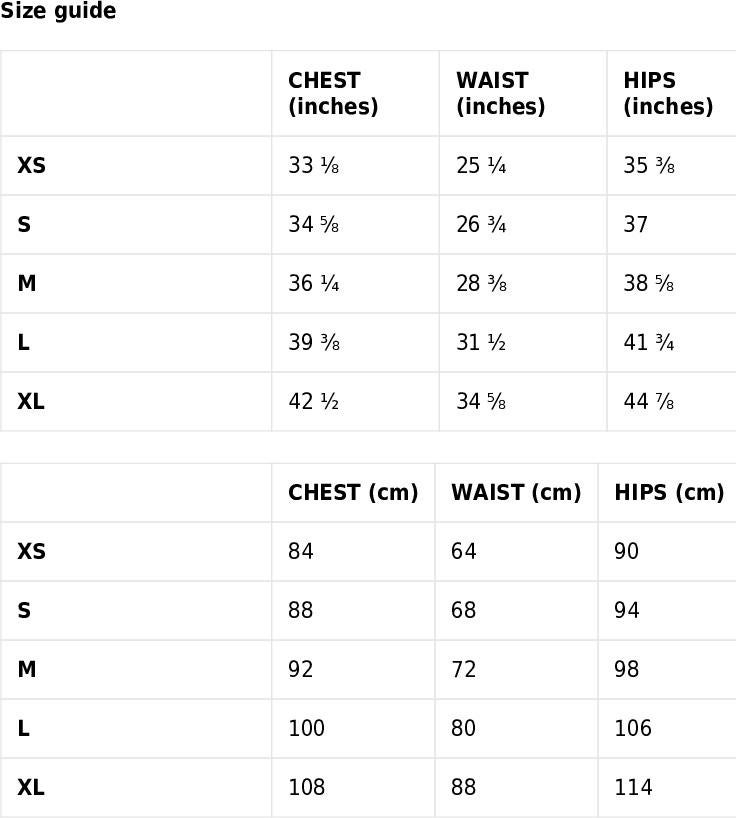Click the 108 chest cm value for XL
The height and width of the screenshot is (818, 736).
coord(307,787)
